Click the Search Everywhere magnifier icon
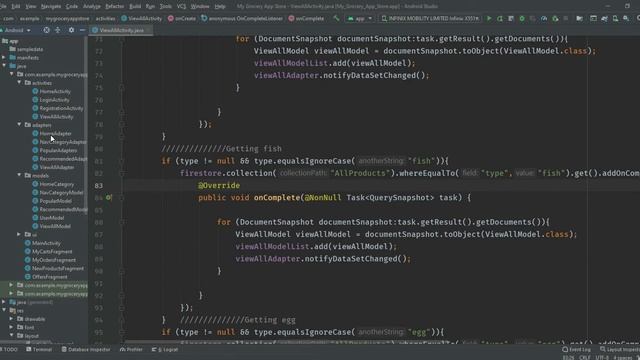 (x=638, y=18)
